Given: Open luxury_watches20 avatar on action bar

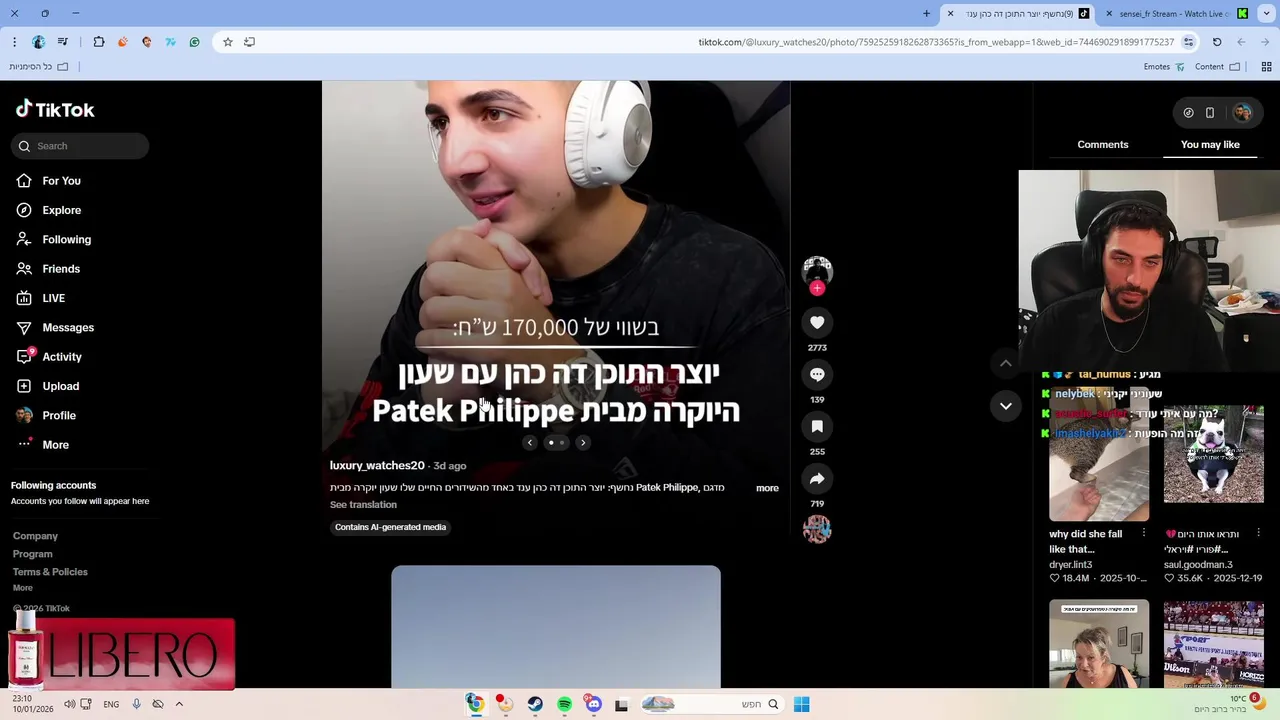Looking at the screenshot, I should [x=817, y=269].
